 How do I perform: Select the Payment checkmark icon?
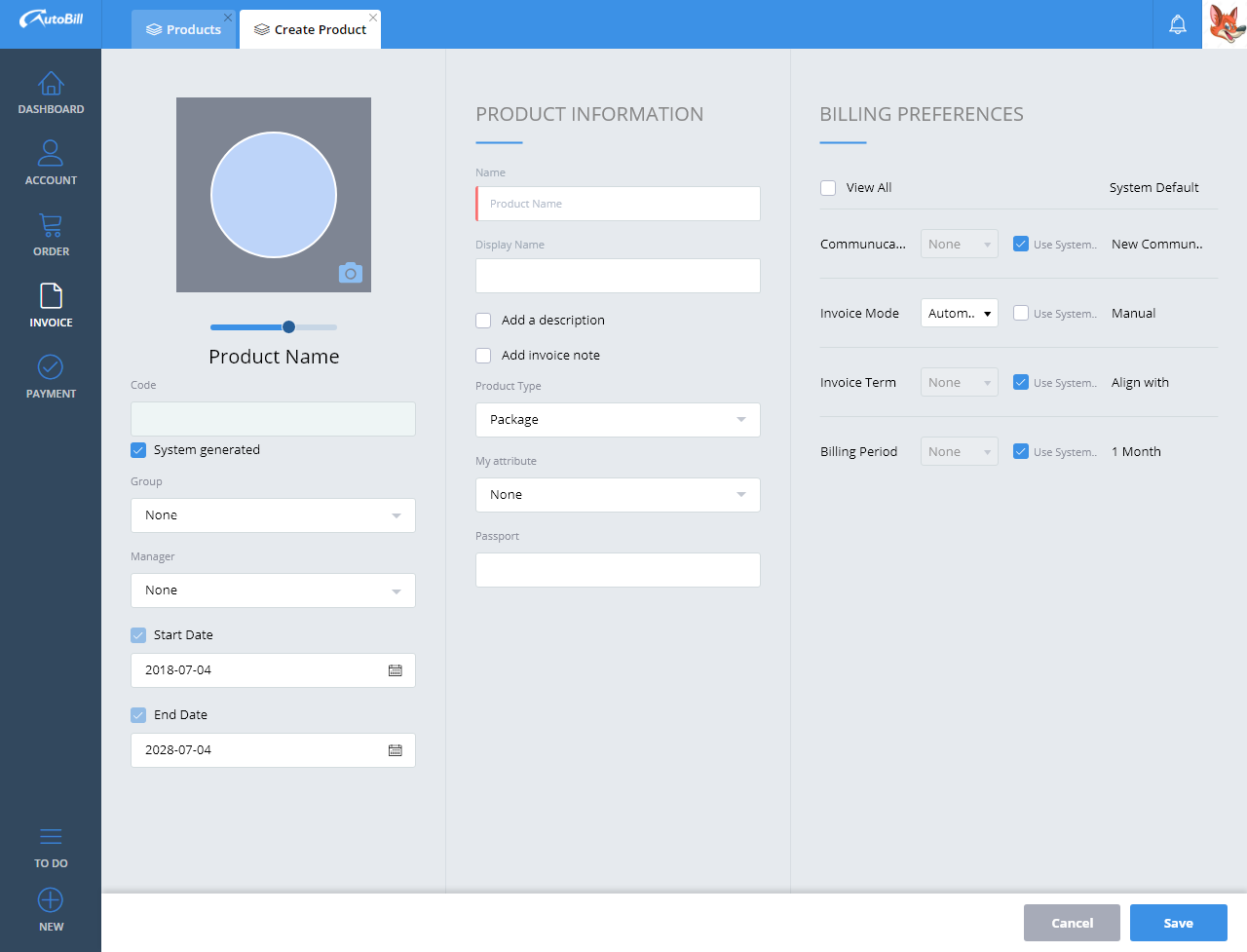coord(51,367)
